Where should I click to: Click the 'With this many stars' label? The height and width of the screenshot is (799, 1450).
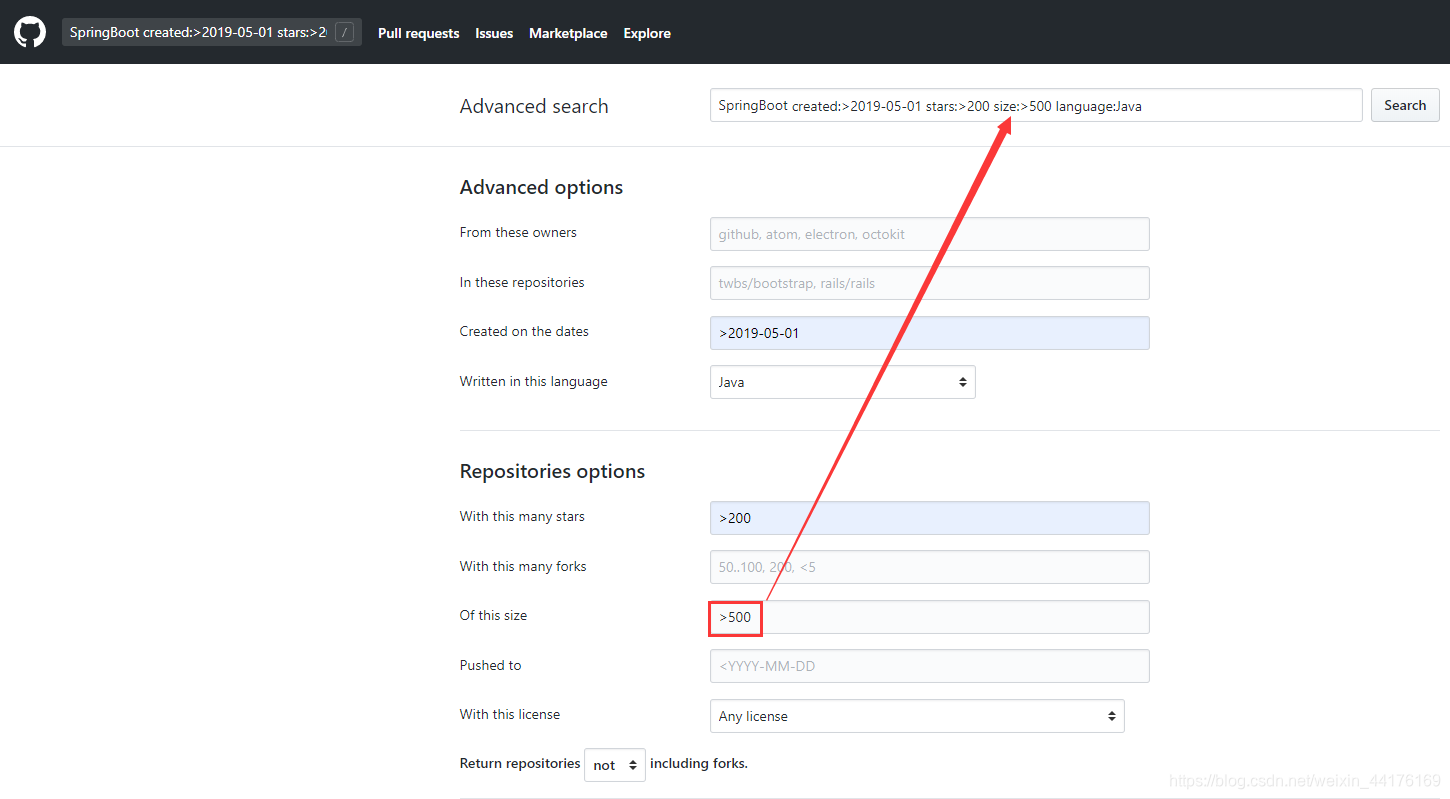[x=522, y=516]
